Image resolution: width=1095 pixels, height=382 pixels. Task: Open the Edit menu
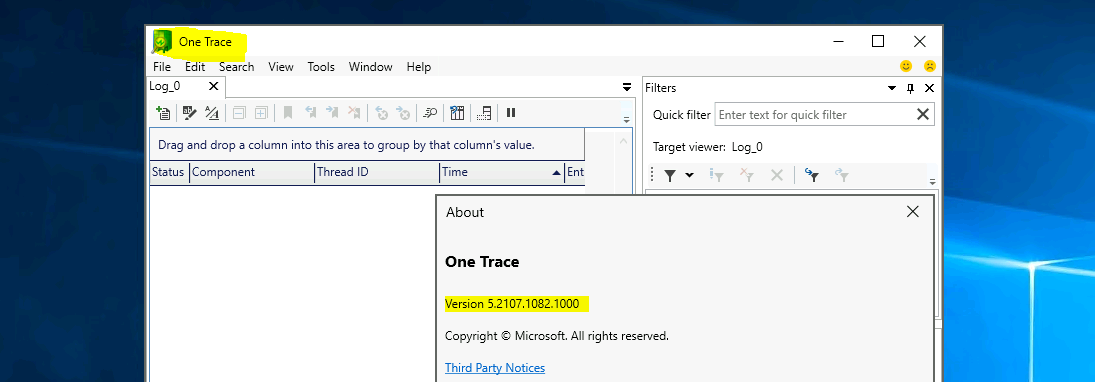click(195, 67)
